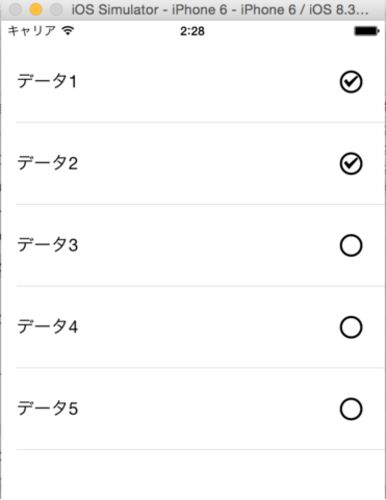Click the iOS Simulator window title
386x500 pixels.
[220, 10]
